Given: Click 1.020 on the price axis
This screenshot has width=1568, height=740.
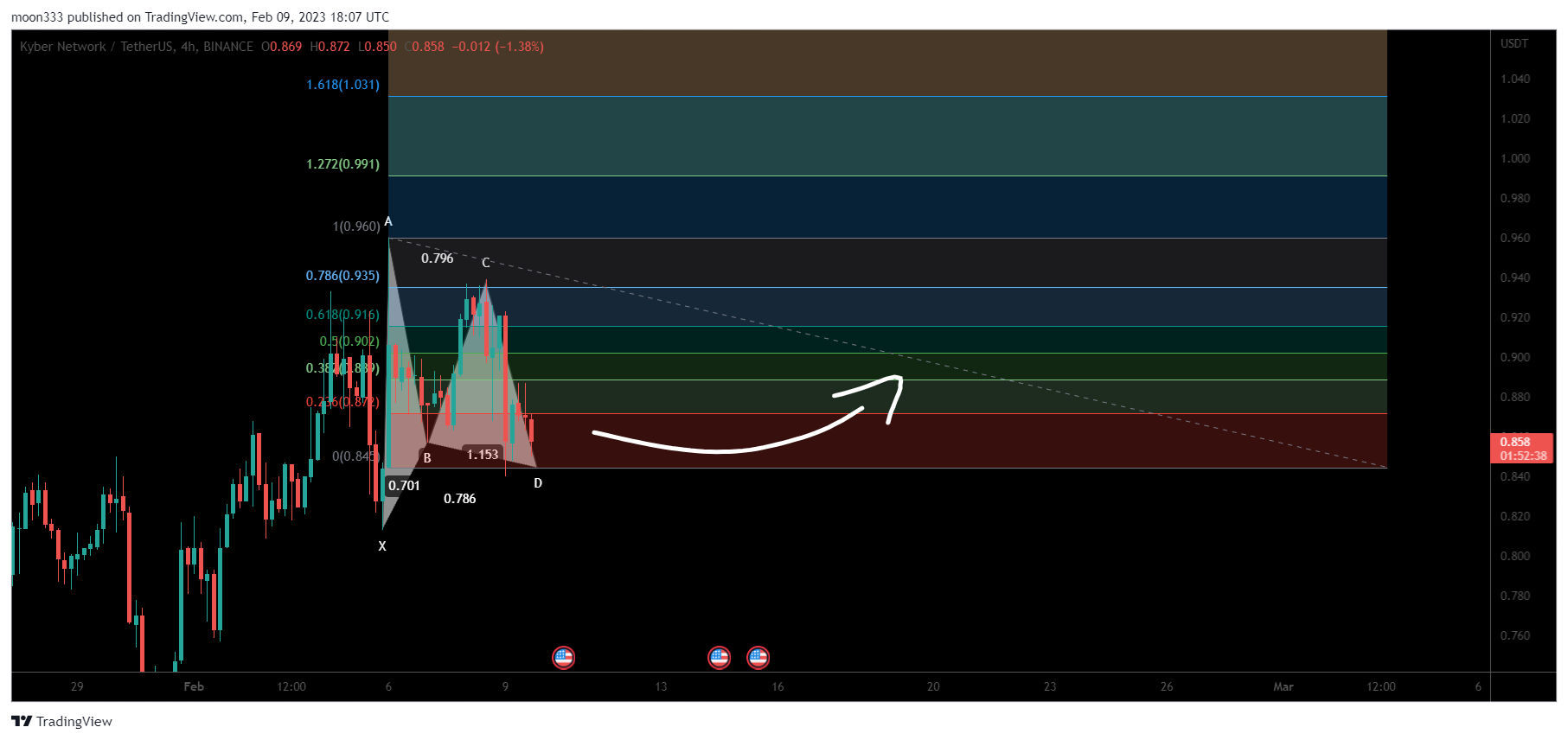Looking at the screenshot, I should (x=1515, y=118).
